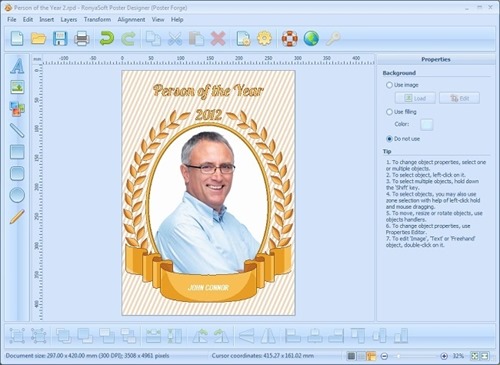Open program settings gear icon
The width and height of the screenshot is (500, 365).
(265, 39)
